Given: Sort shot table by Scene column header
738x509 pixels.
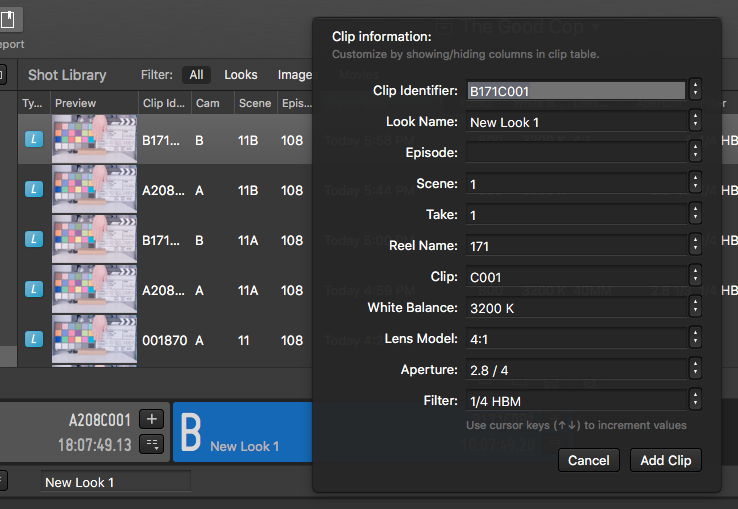Looking at the screenshot, I should click(255, 103).
